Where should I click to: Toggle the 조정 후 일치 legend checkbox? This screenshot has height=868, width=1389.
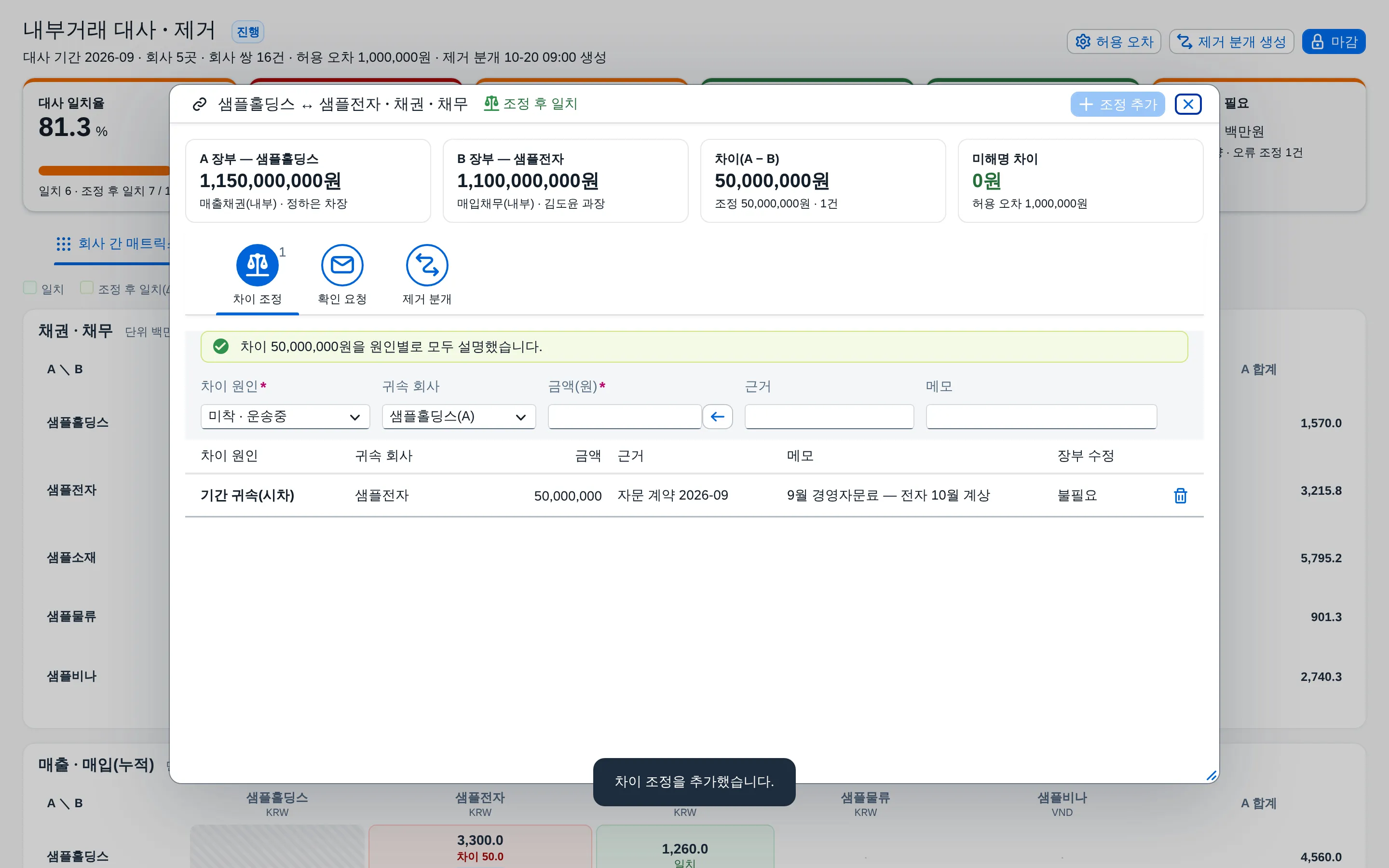point(87,287)
